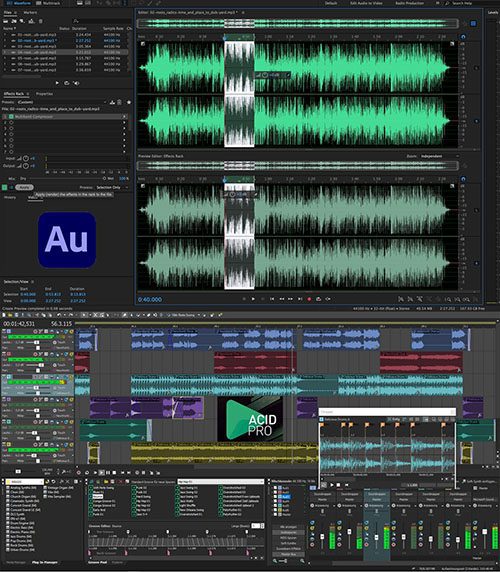This screenshot has width=500, height=572.
Task: Open the Markers tab
Action: (x=30, y=12)
